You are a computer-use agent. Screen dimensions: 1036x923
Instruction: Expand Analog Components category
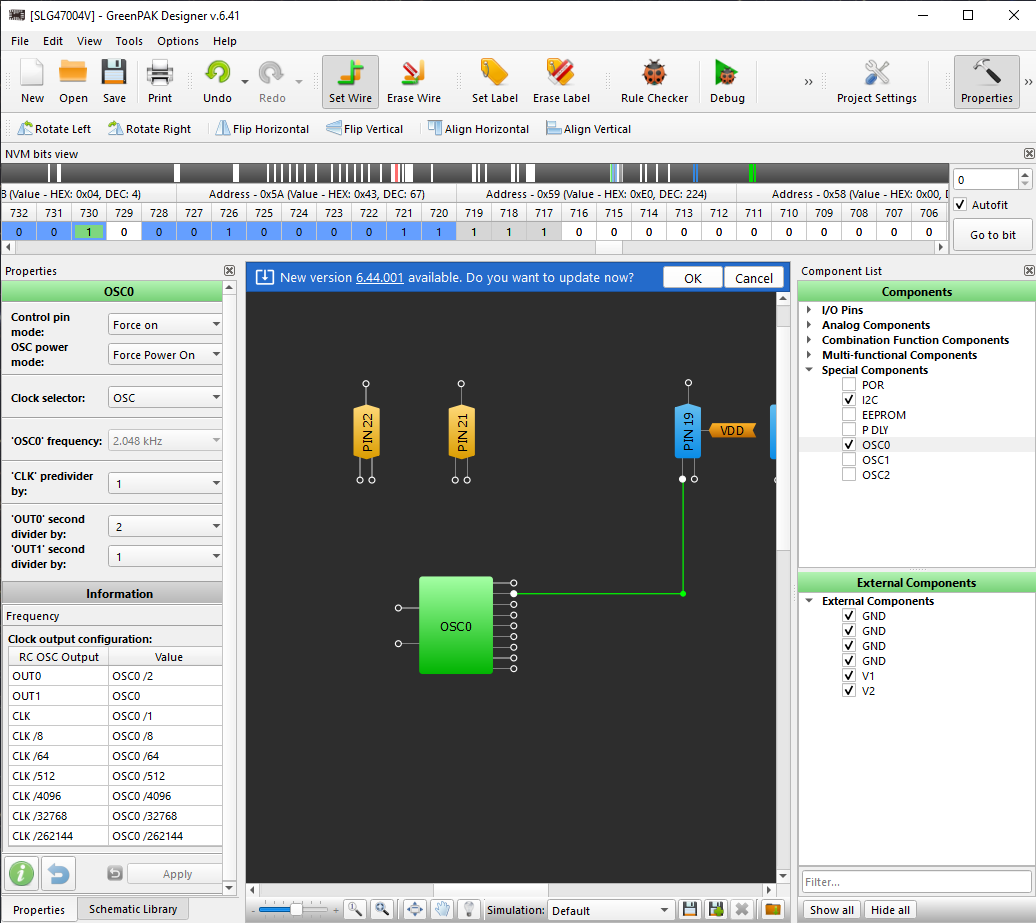(809, 324)
